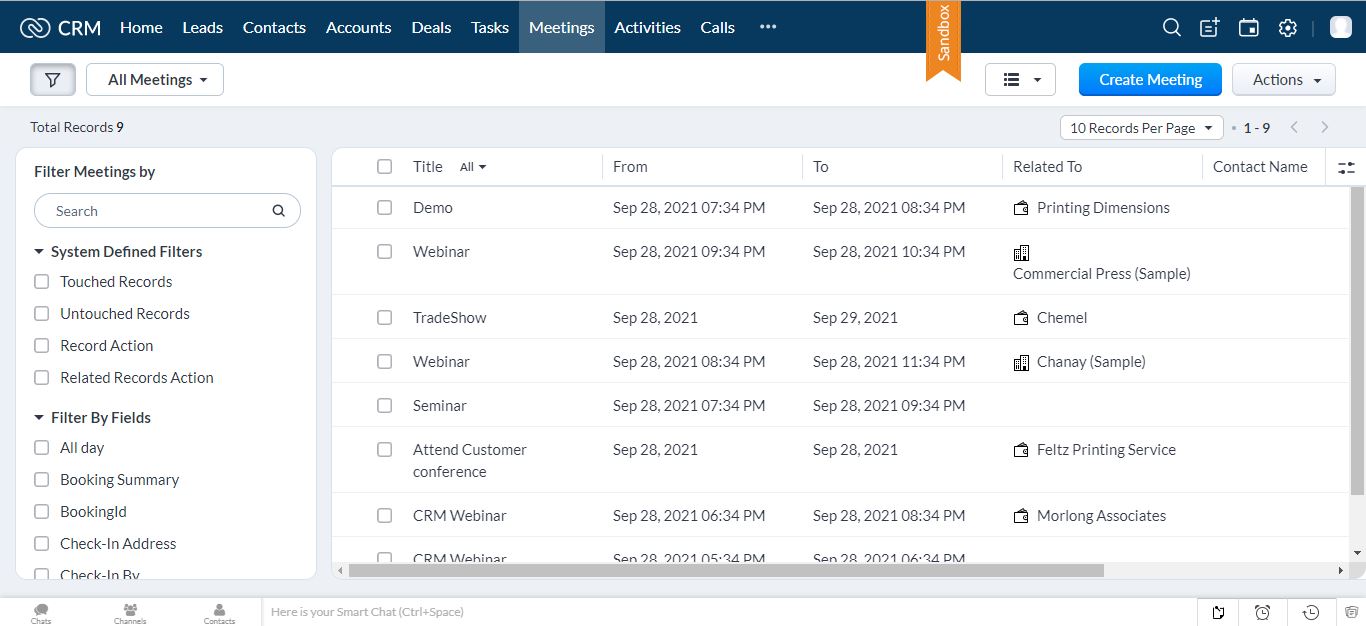Click the Create Meeting button
This screenshot has width=1366, height=626.
1150,80
